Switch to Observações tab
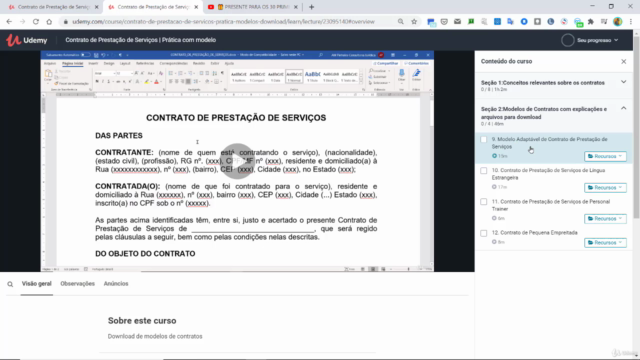 pyautogui.click(x=78, y=284)
